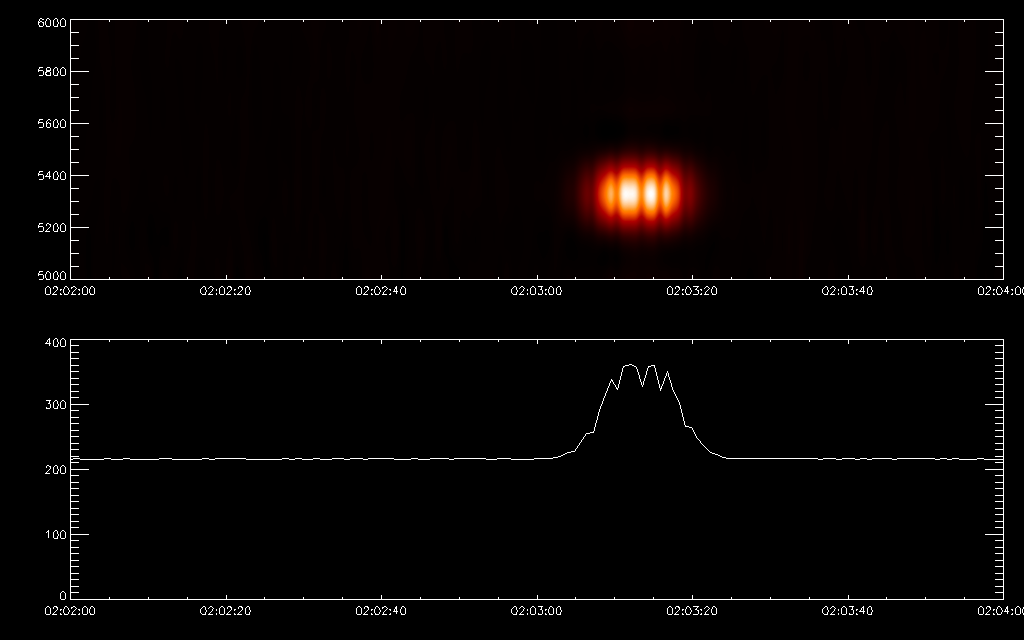Click the 5200 frequency axis label
The image size is (1024, 640).
point(53,228)
